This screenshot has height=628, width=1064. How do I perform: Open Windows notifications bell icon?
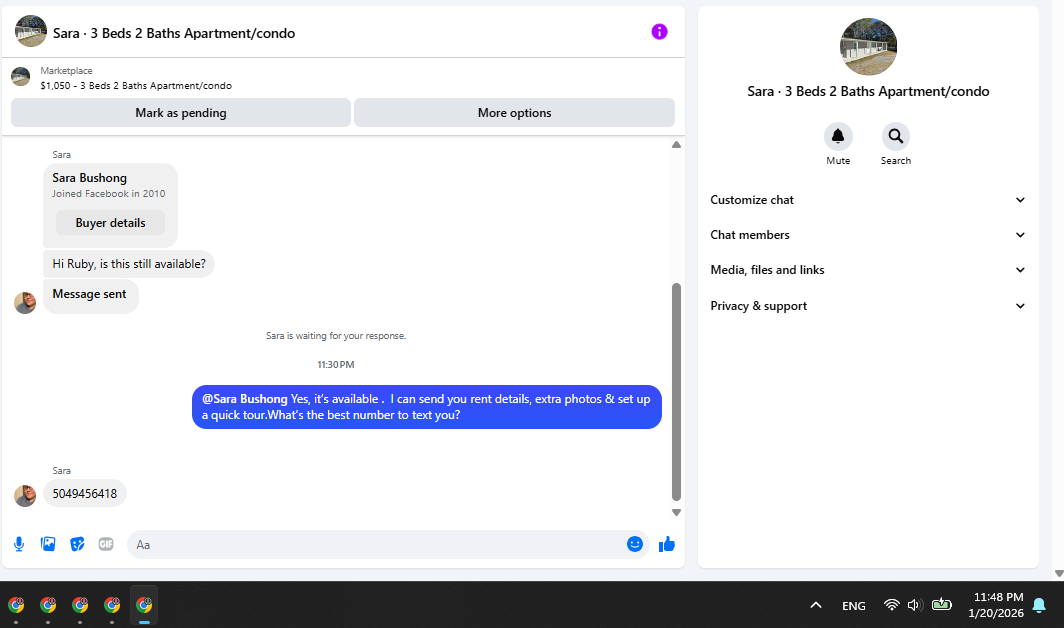pos(1039,605)
